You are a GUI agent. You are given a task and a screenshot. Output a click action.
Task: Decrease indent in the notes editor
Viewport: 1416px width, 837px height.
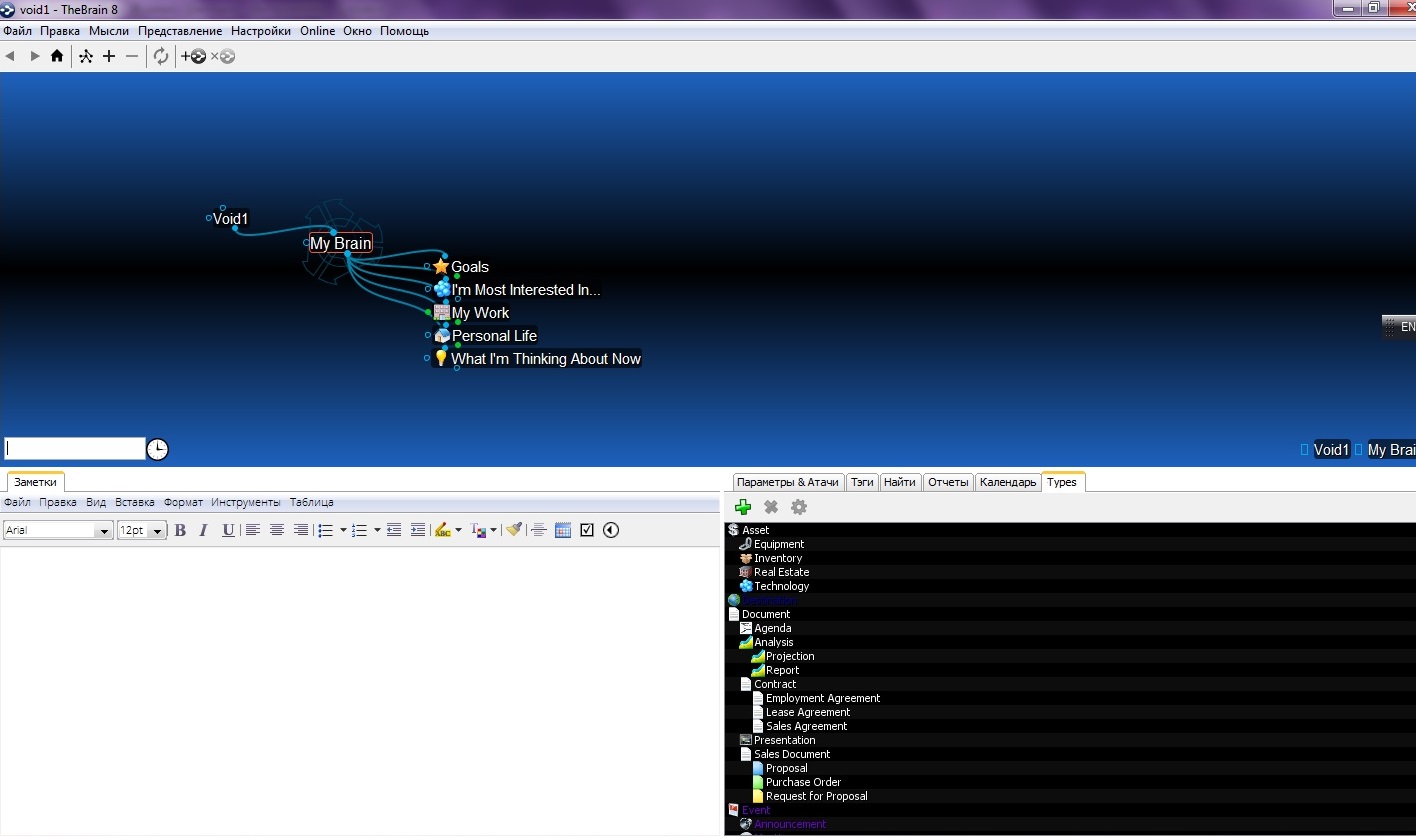pos(394,530)
